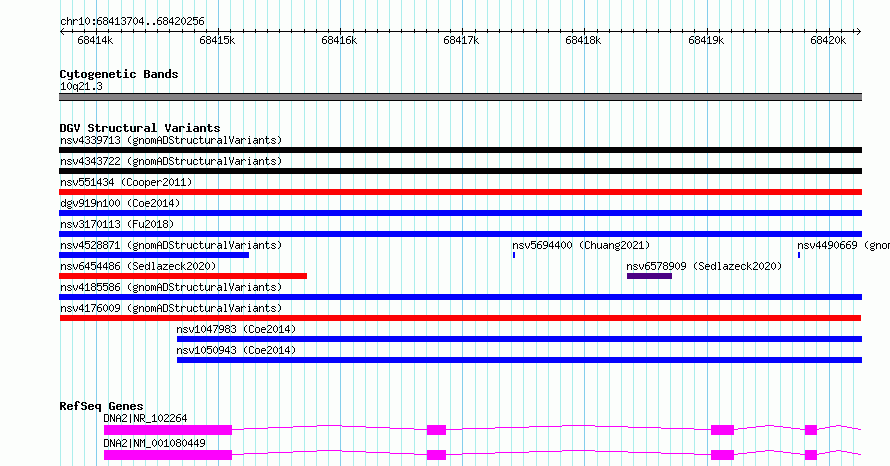Click the 68414k ruler tick label

point(95,41)
